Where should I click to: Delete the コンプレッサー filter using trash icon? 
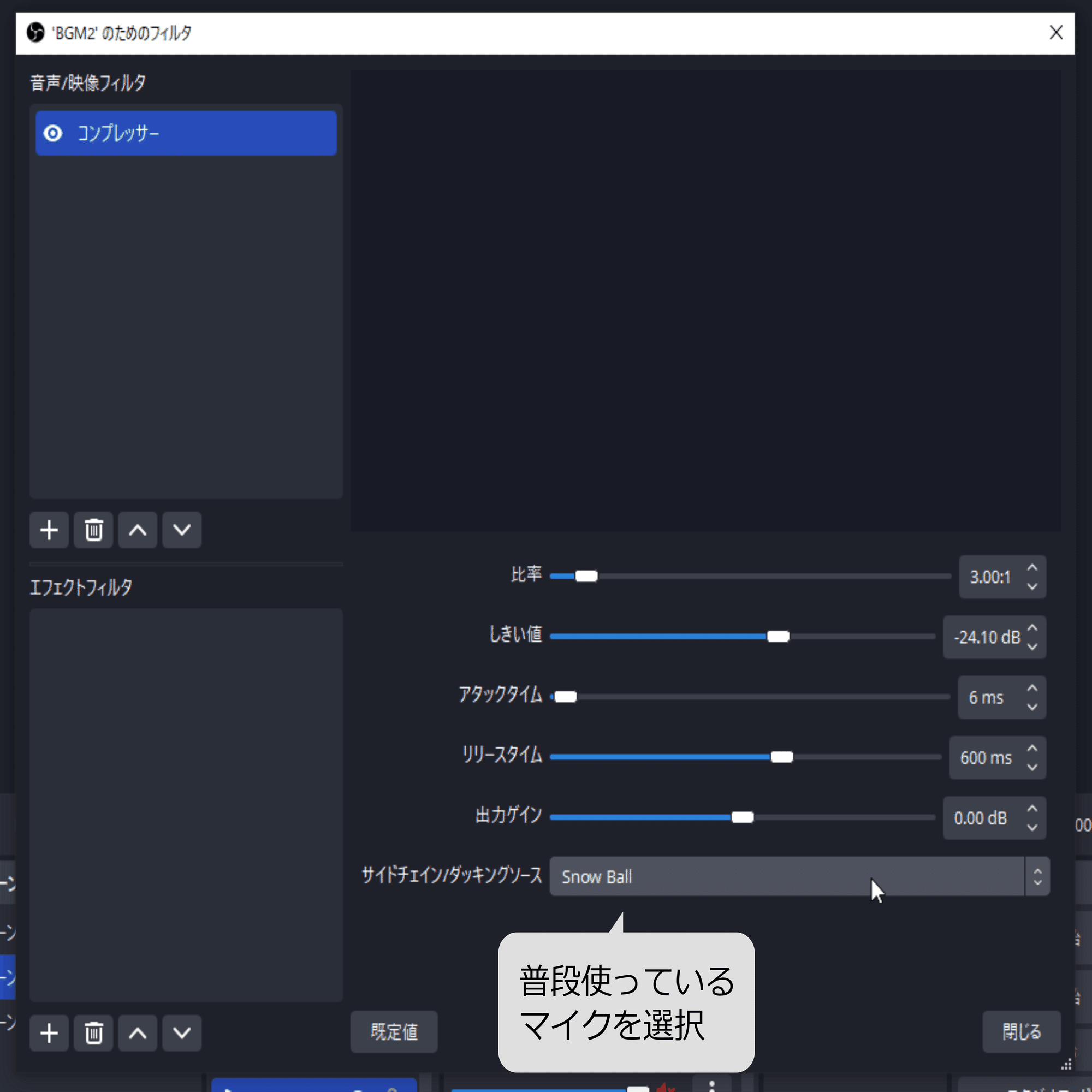tap(93, 530)
